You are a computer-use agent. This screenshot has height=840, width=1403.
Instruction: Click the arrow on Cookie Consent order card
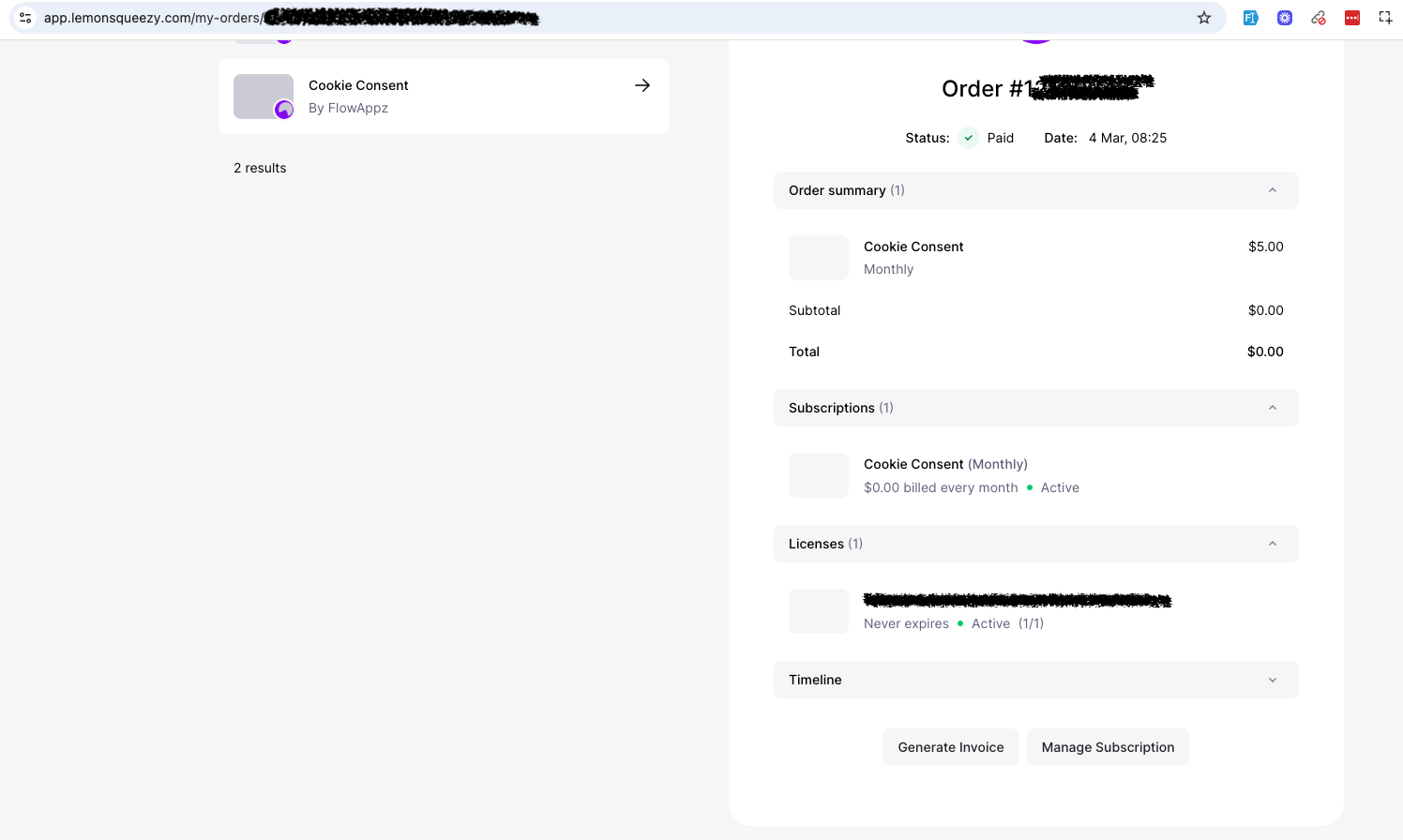pos(642,85)
